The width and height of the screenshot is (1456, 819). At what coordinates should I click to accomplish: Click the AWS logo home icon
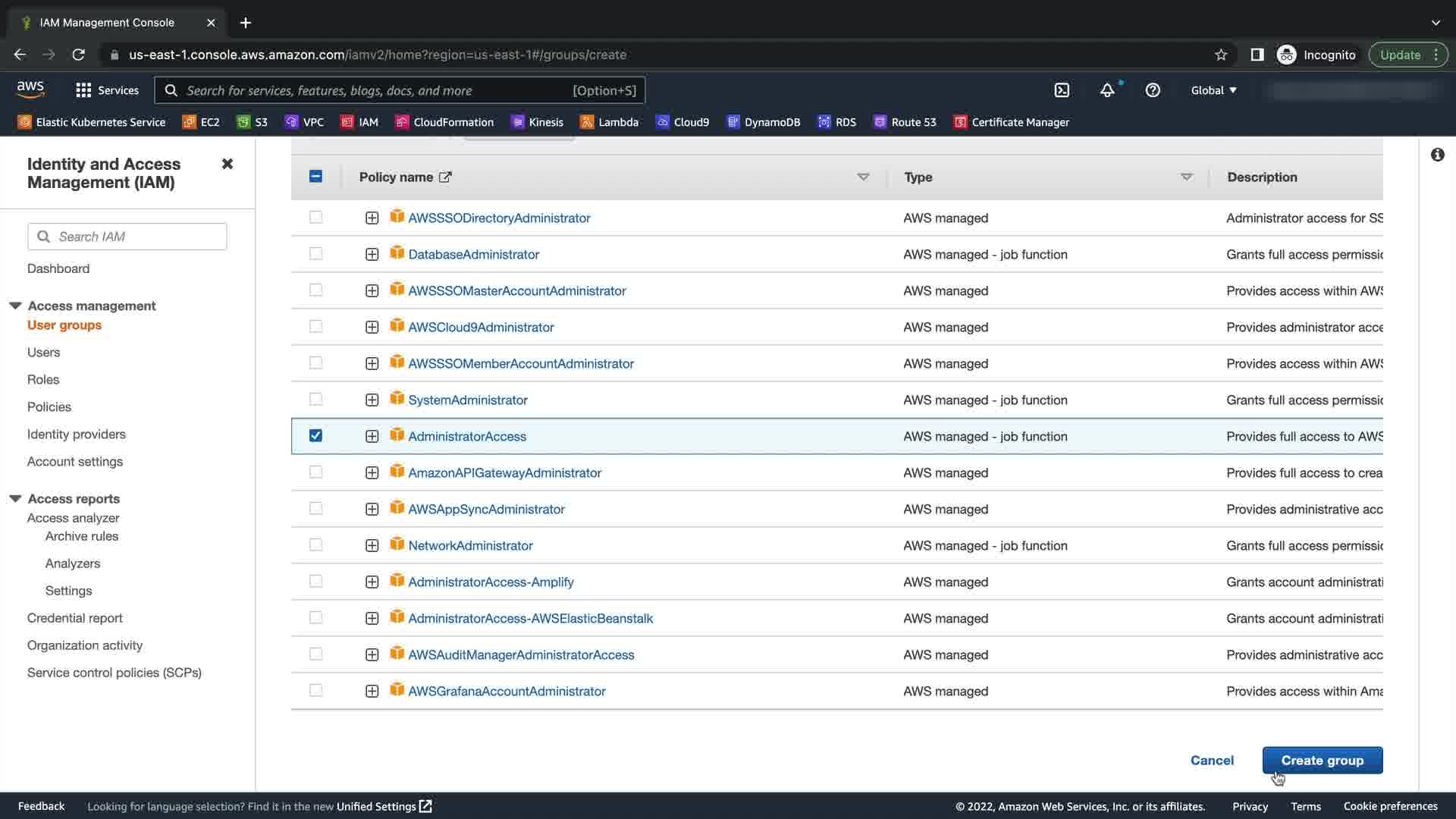pos(30,89)
